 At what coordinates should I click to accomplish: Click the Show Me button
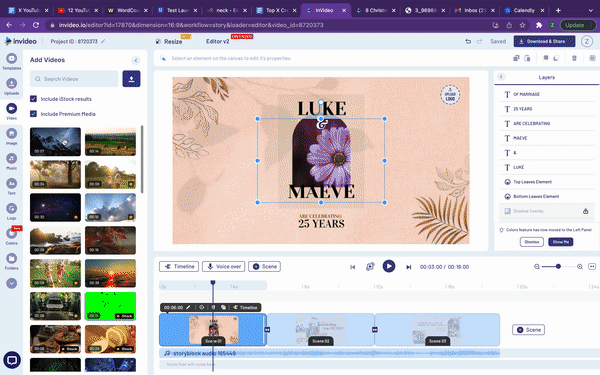561,242
